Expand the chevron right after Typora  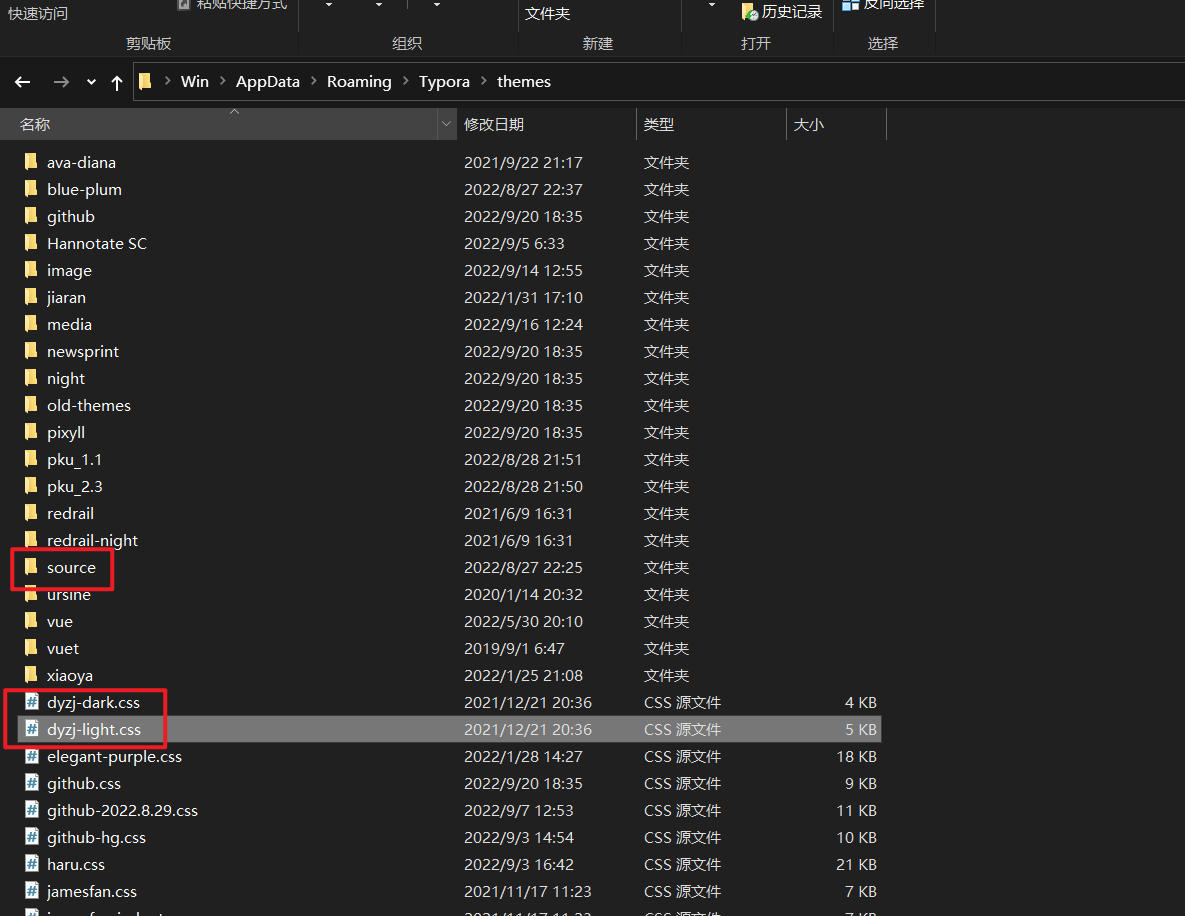pyautogui.click(x=484, y=81)
